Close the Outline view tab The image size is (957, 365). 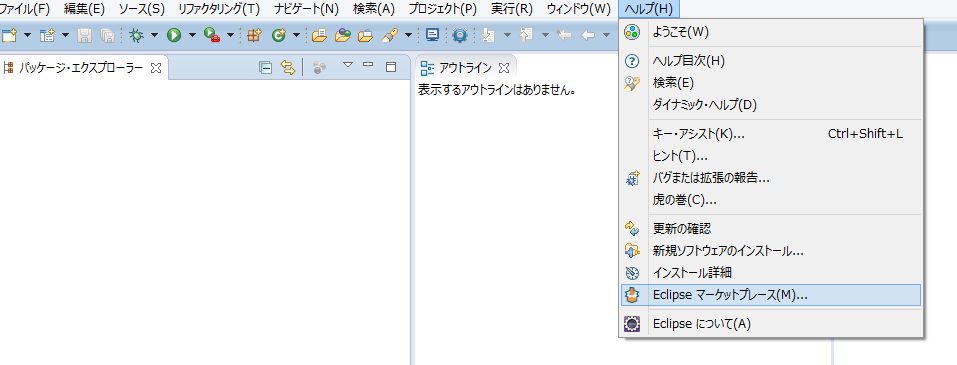[504, 68]
